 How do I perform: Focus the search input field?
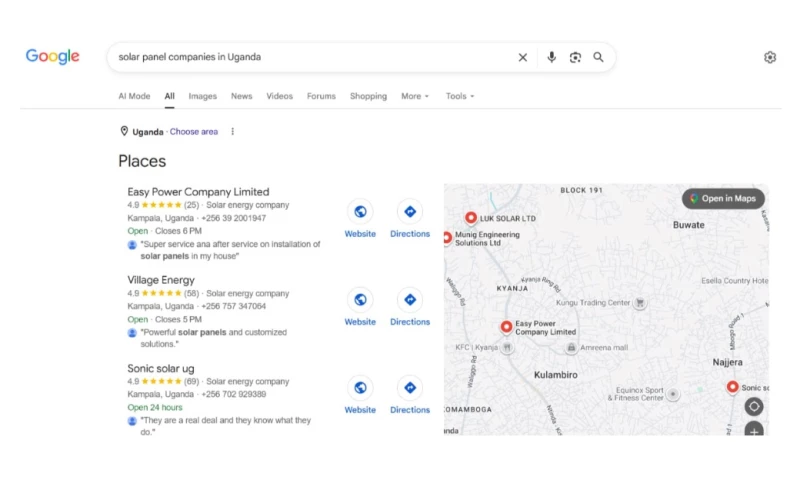click(316, 57)
